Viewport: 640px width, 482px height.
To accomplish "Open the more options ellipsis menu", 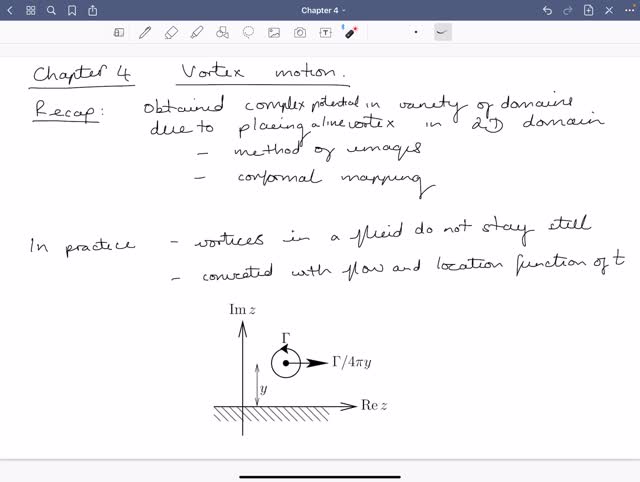I will (628, 10).
